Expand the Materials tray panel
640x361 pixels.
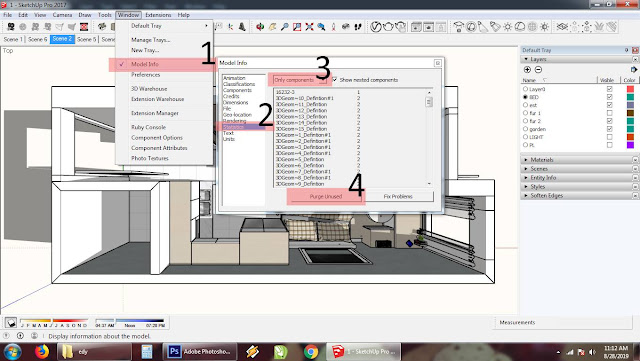click(x=579, y=160)
